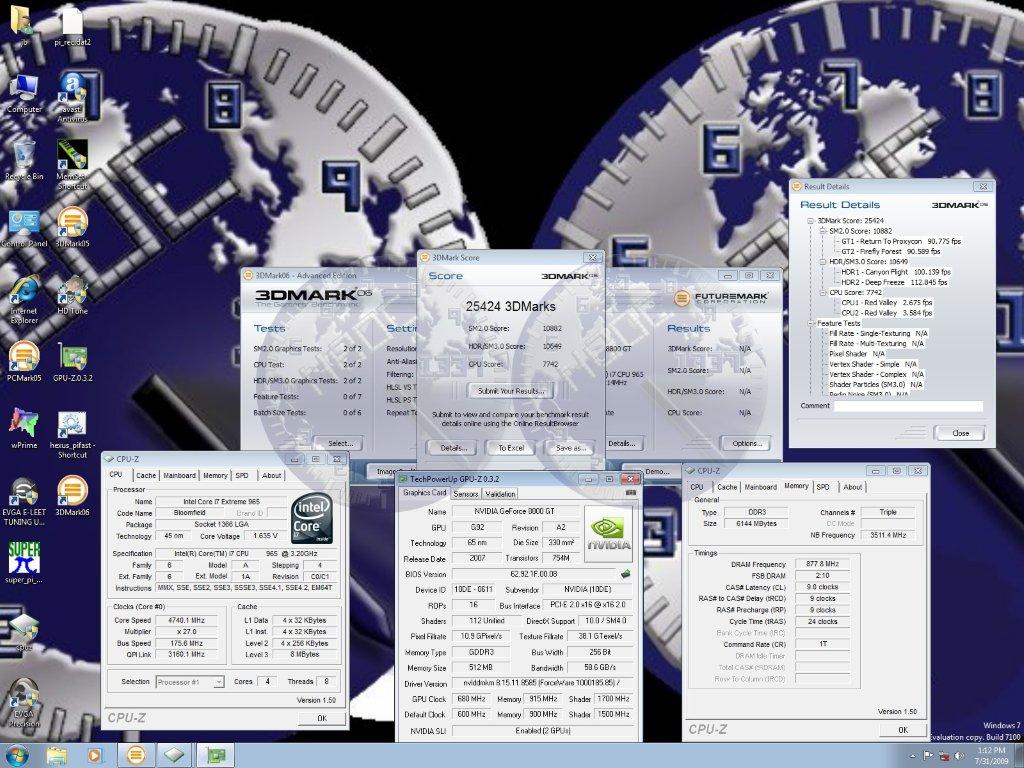The image size is (1024, 768).
Task: Launch wPrime from the desktop
Action: click(24, 428)
